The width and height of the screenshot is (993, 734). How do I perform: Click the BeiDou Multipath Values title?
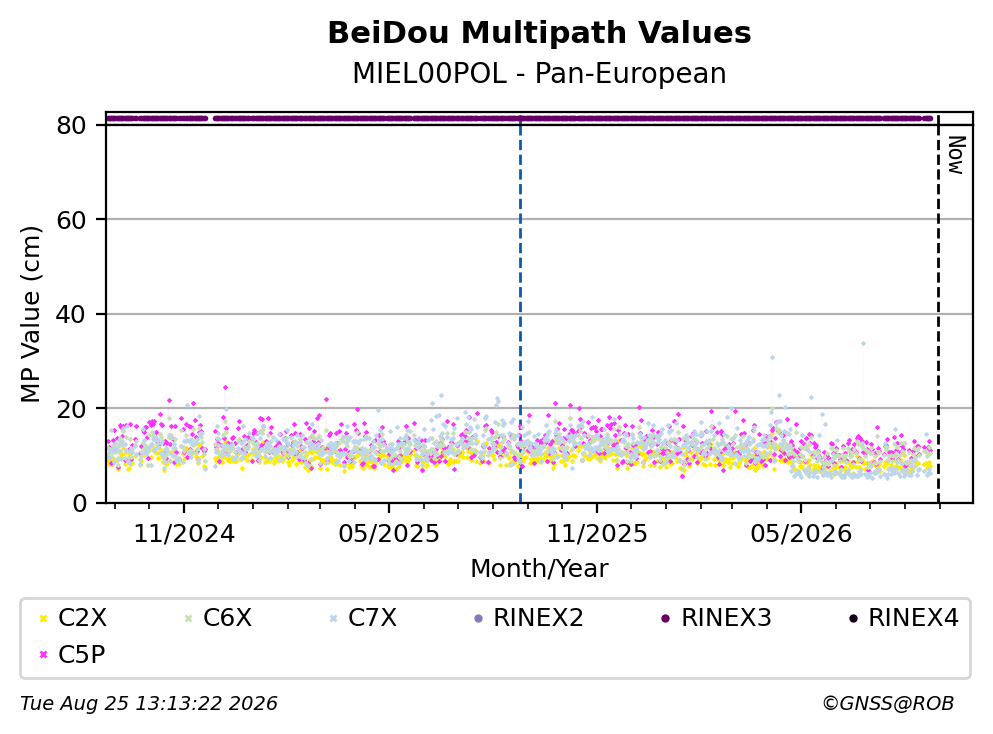coord(539,33)
